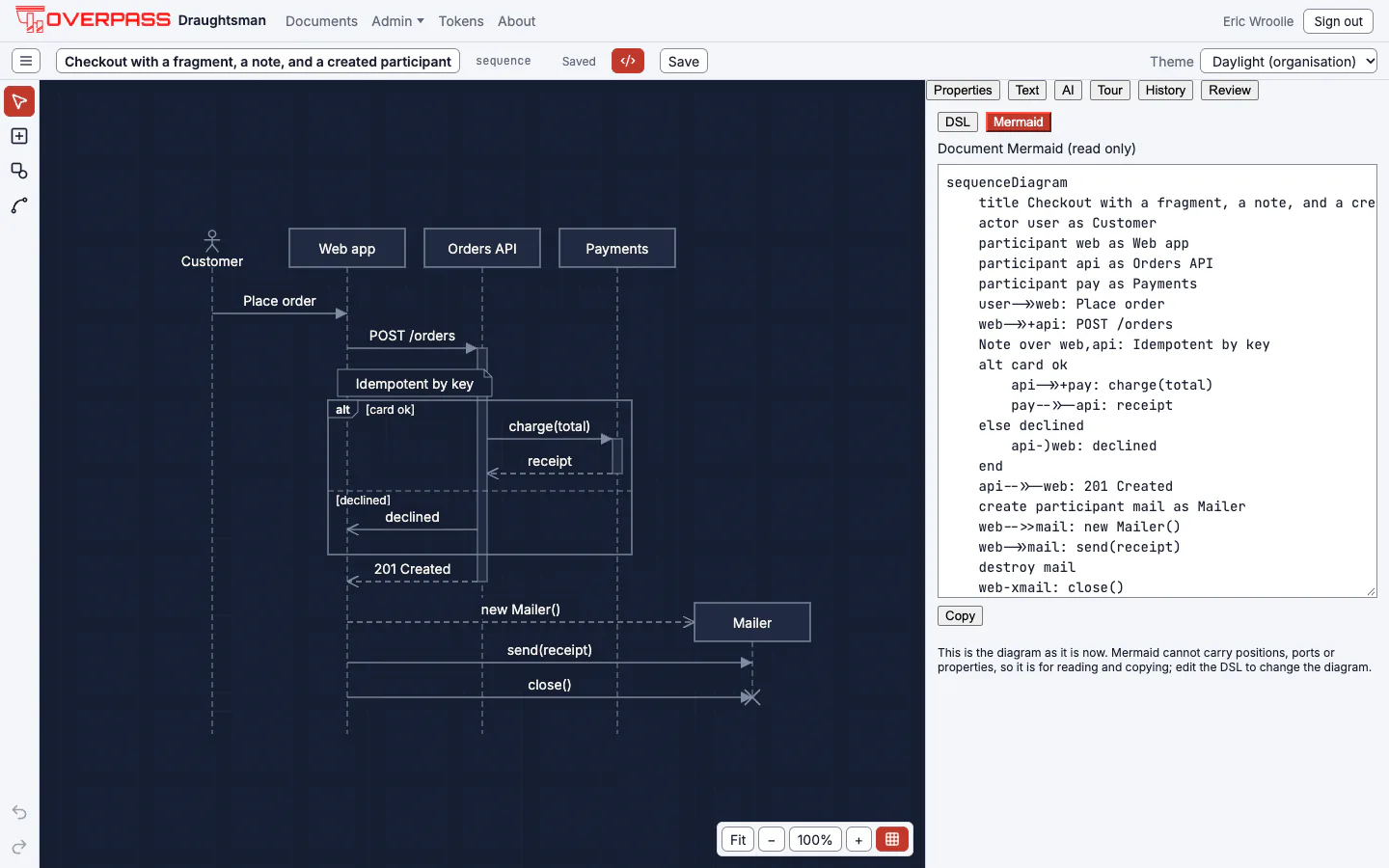Click the 'sequence' diagram type label
Image resolution: width=1389 pixels, height=868 pixels.
[x=504, y=61]
